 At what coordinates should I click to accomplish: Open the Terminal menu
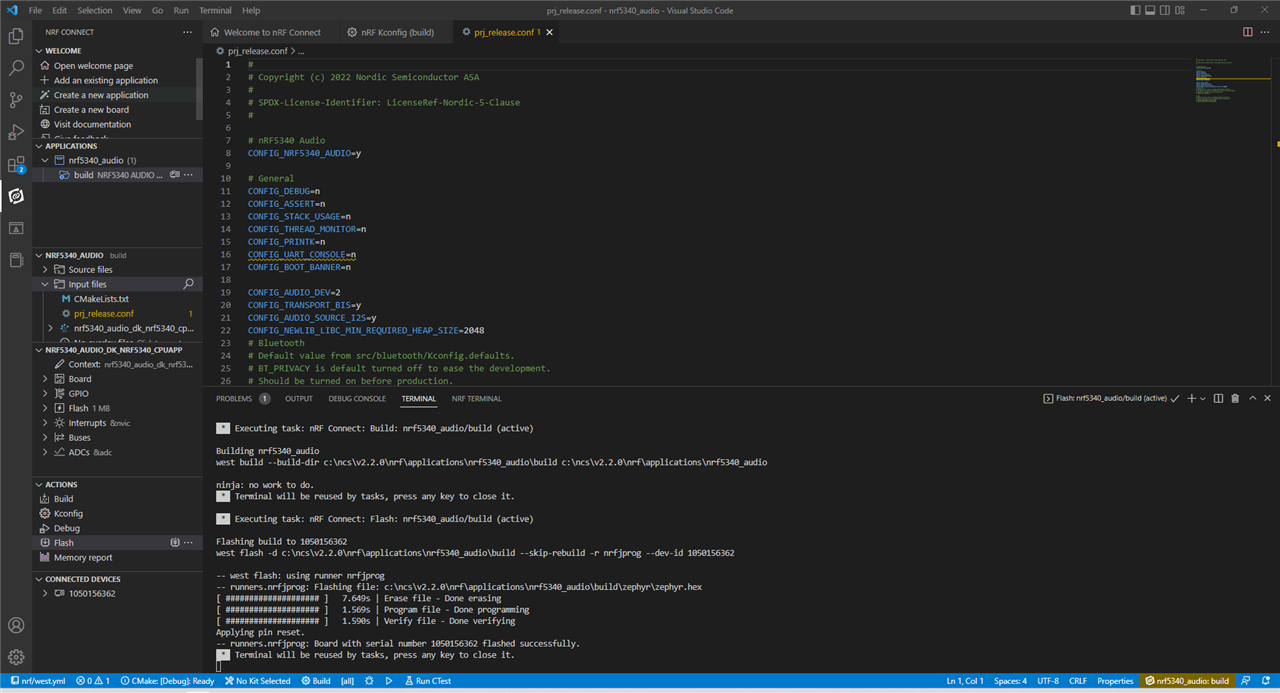click(x=215, y=10)
